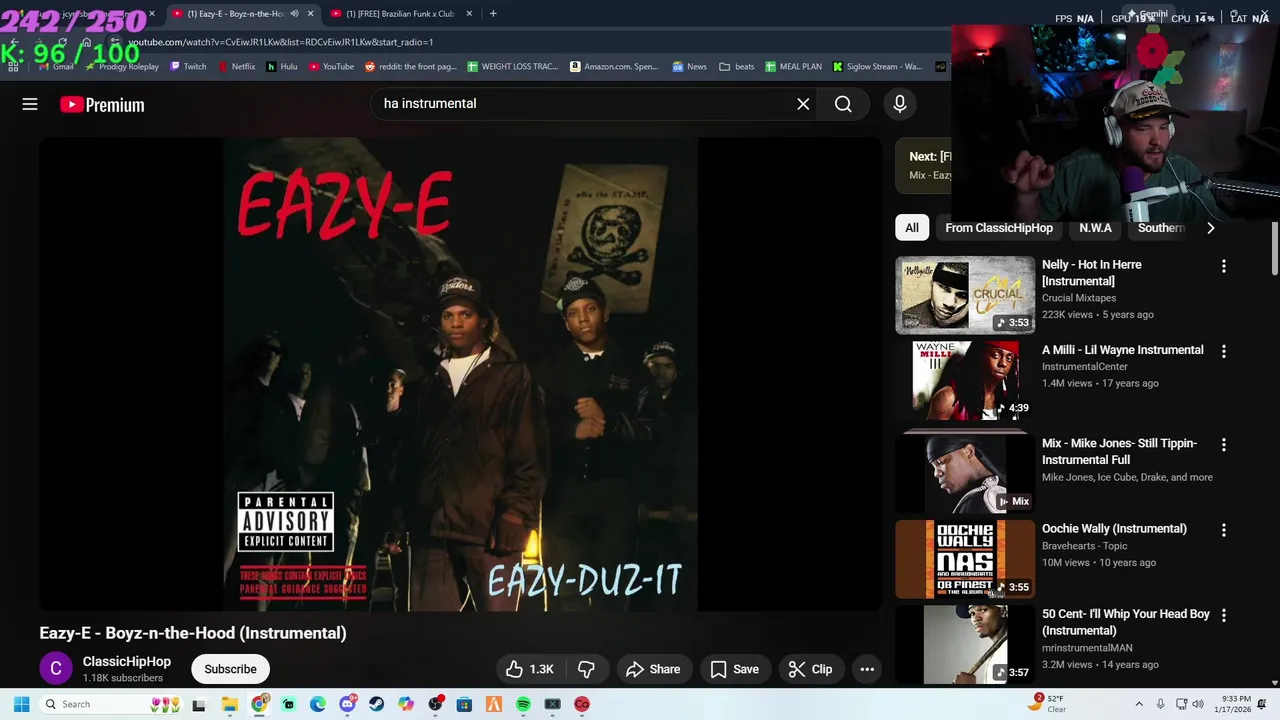Screen dimensions: 1280x720
Task: Select the All filter chip
Action: click(912, 228)
